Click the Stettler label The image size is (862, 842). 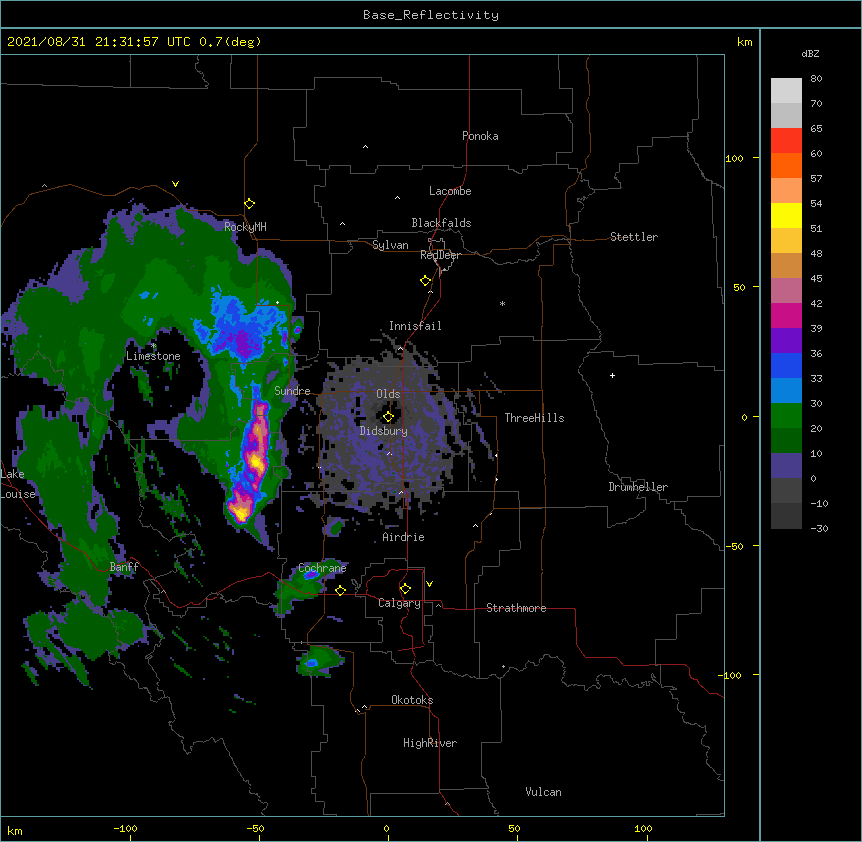pyautogui.click(x=634, y=237)
